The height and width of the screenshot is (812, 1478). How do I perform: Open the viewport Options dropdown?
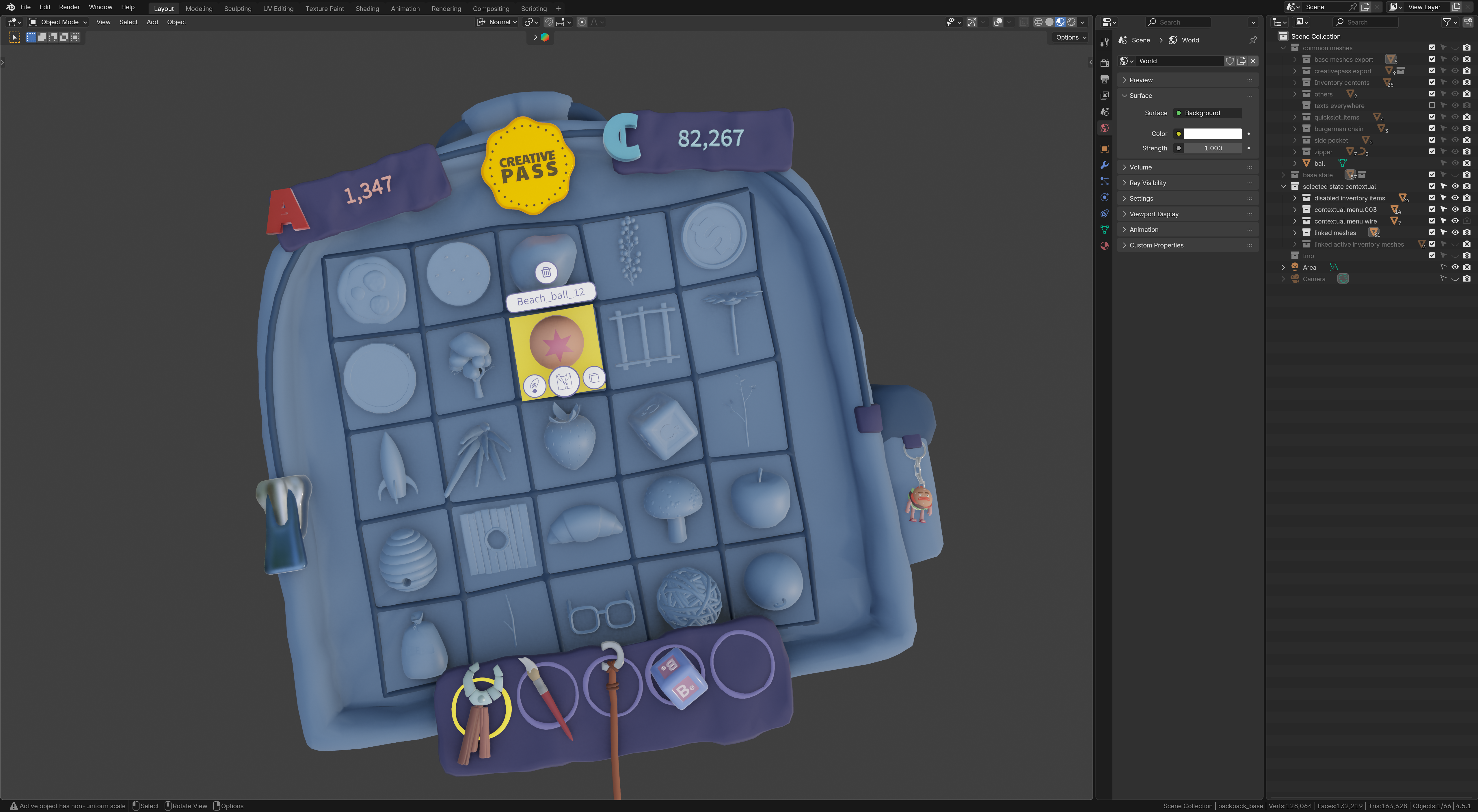pyautogui.click(x=1071, y=37)
